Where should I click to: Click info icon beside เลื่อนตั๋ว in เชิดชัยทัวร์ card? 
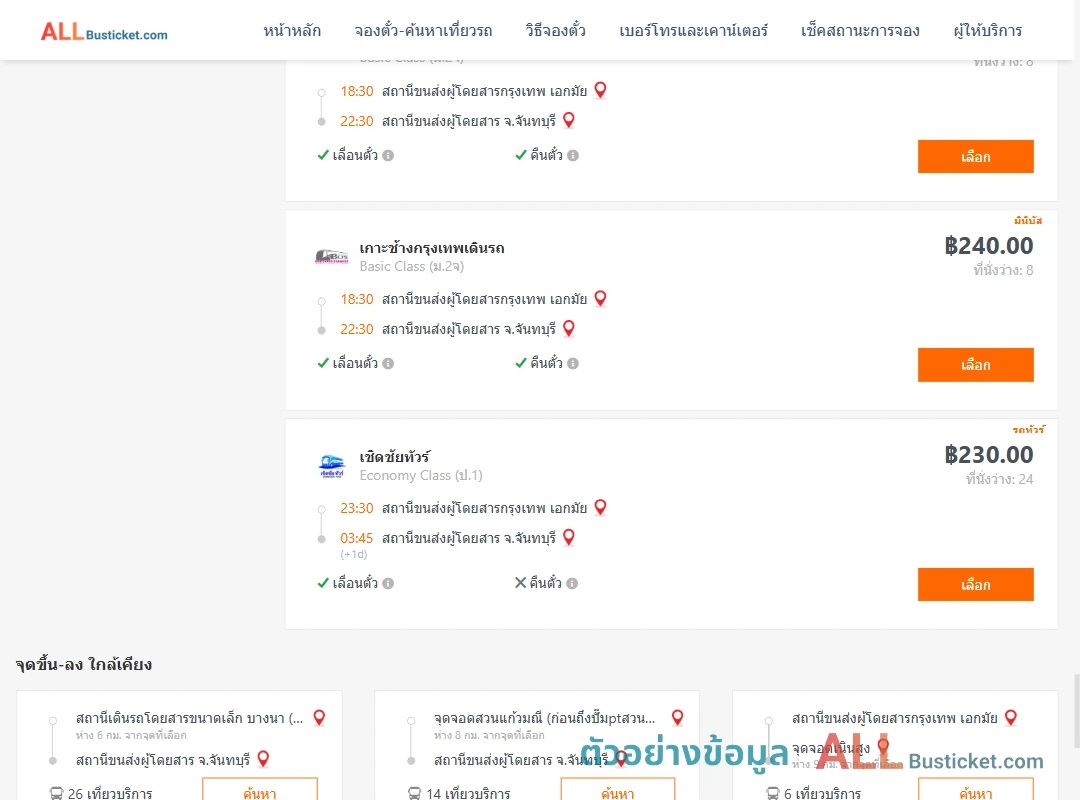tap(388, 584)
